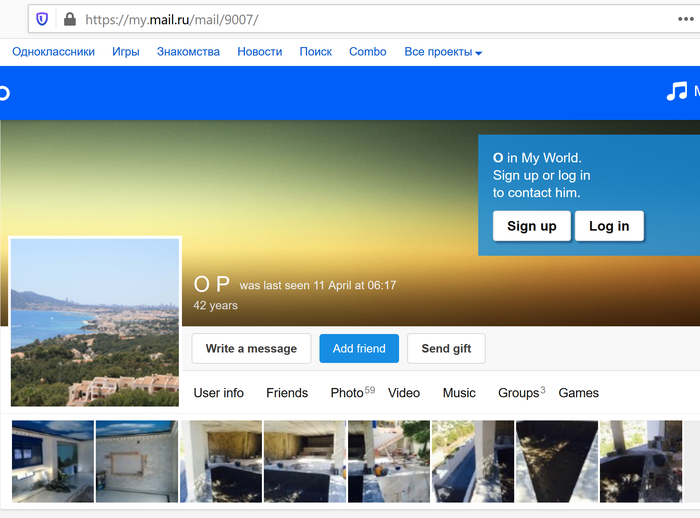The image size is (700, 518).
Task: Click the white logo in blue header
Action: pyautogui.click(x=4, y=93)
